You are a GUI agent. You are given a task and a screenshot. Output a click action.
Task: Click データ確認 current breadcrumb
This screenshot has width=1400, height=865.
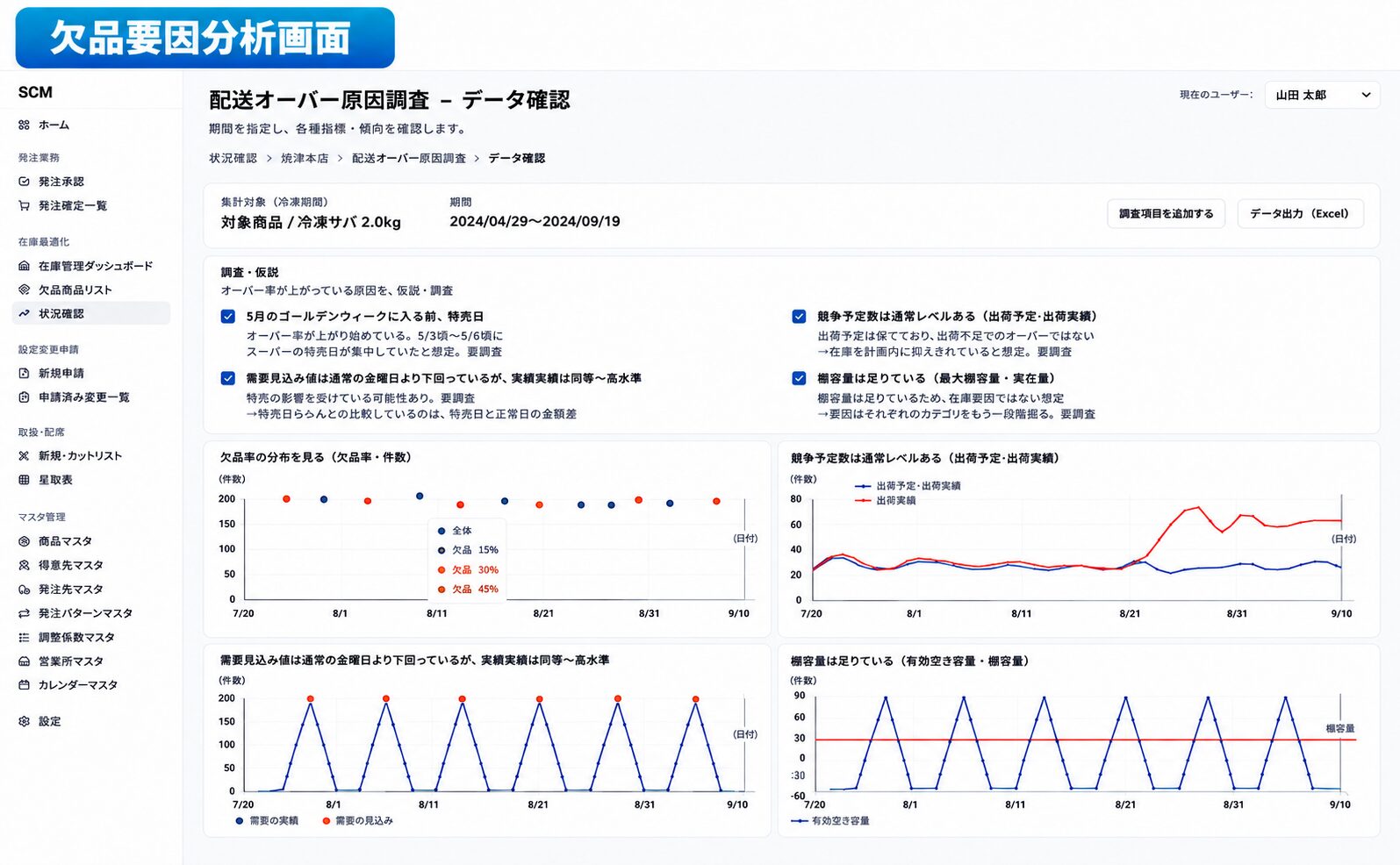[x=516, y=158]
